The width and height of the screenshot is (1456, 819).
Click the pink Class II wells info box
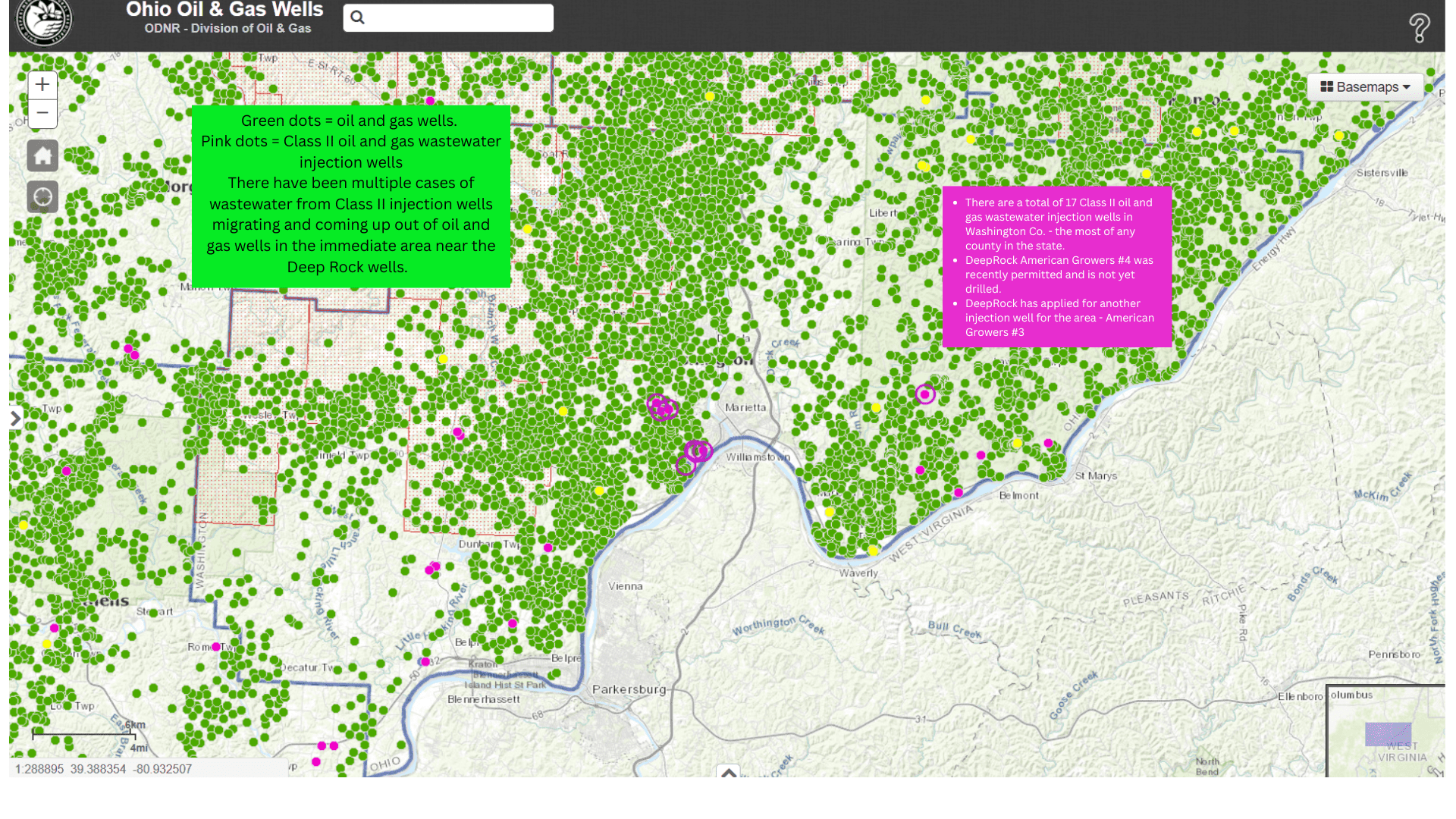(x=1056, y=267)
